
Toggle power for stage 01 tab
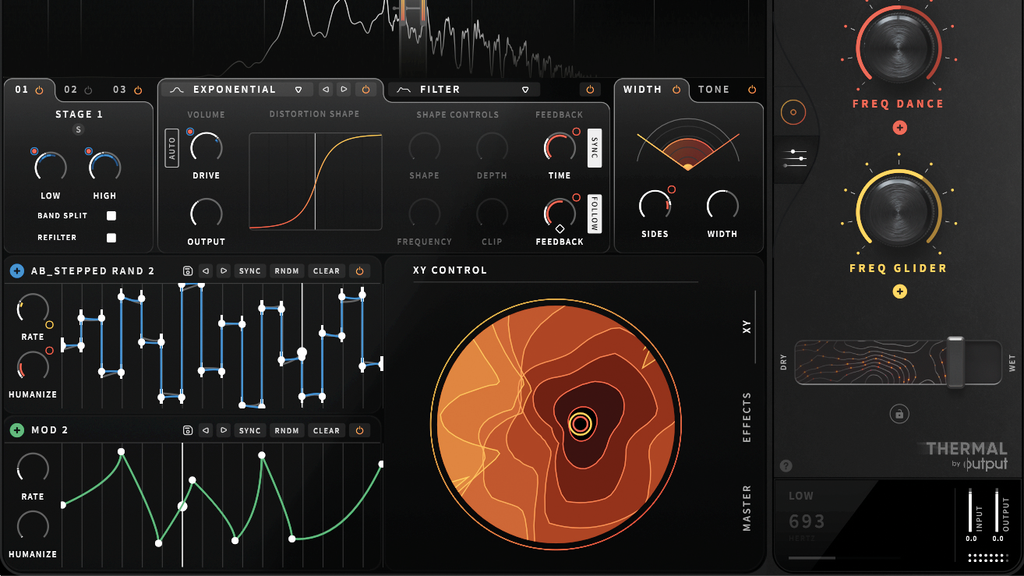pyautogui.click(x=39, y=90)
